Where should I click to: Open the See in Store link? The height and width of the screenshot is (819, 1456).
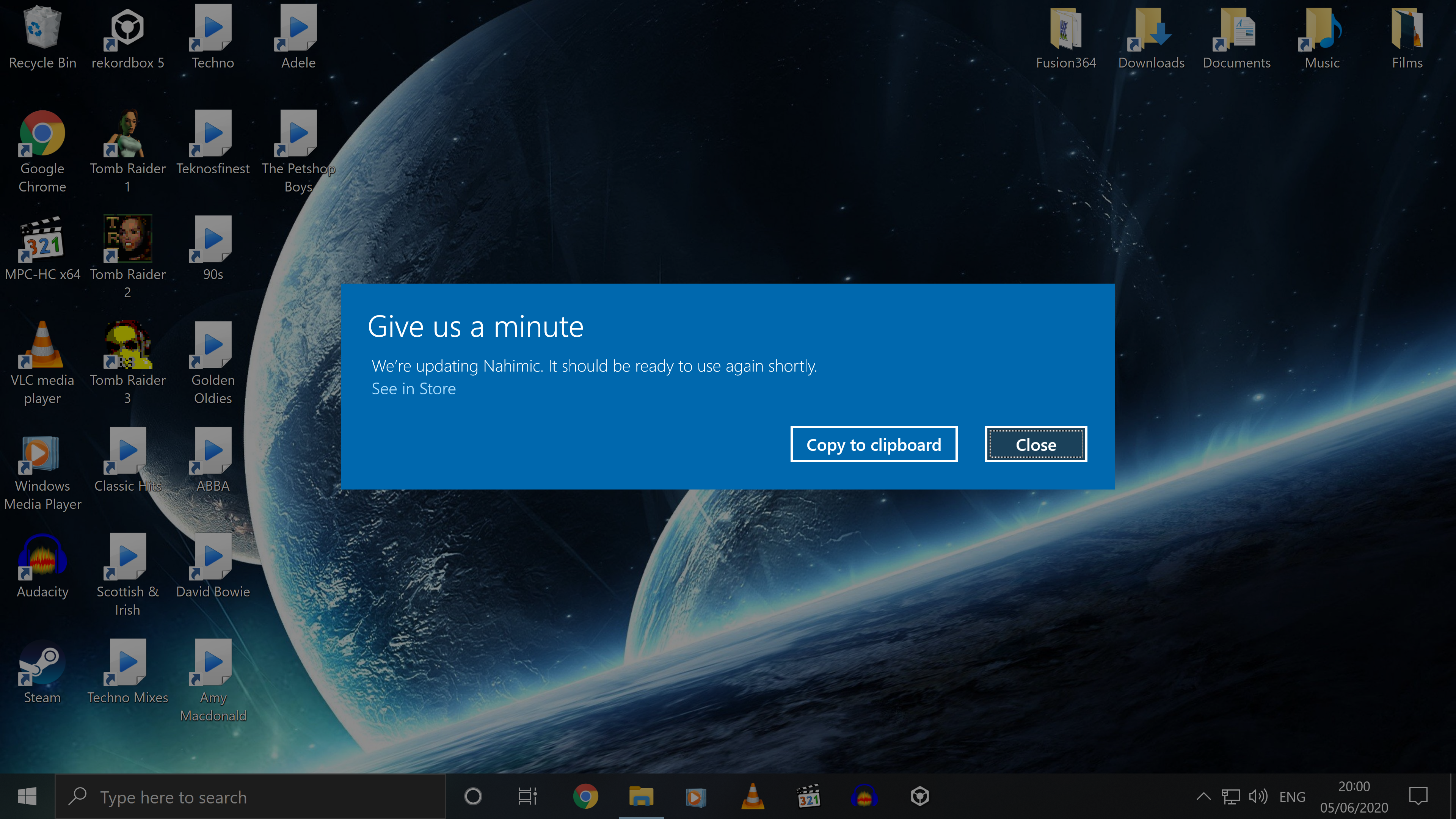(413, 389)
